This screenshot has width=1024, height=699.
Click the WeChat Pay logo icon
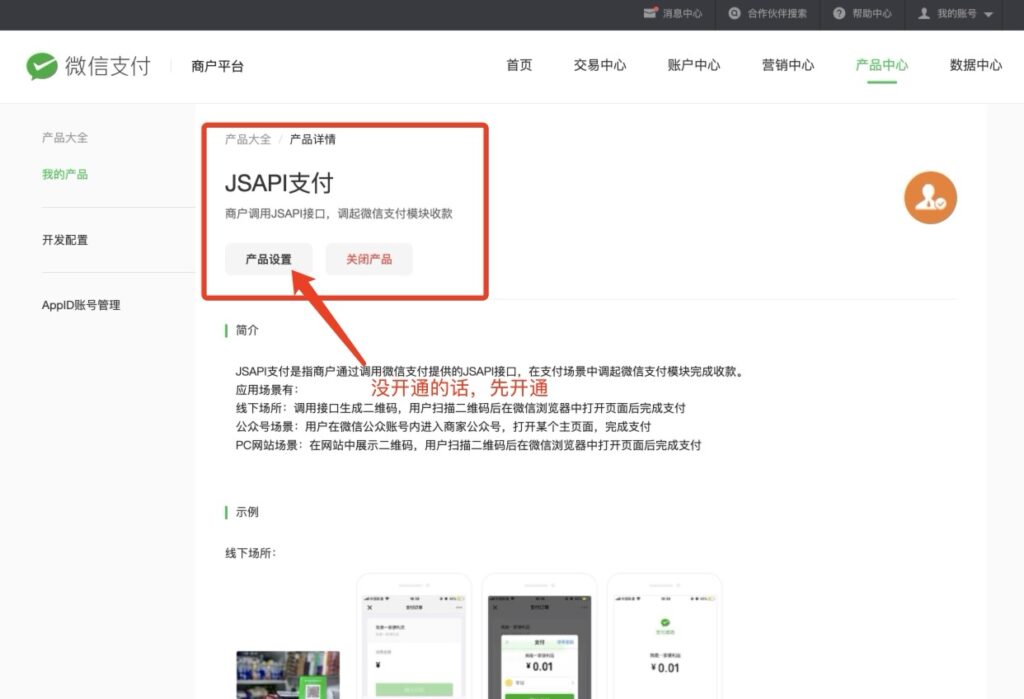(42, 66)
